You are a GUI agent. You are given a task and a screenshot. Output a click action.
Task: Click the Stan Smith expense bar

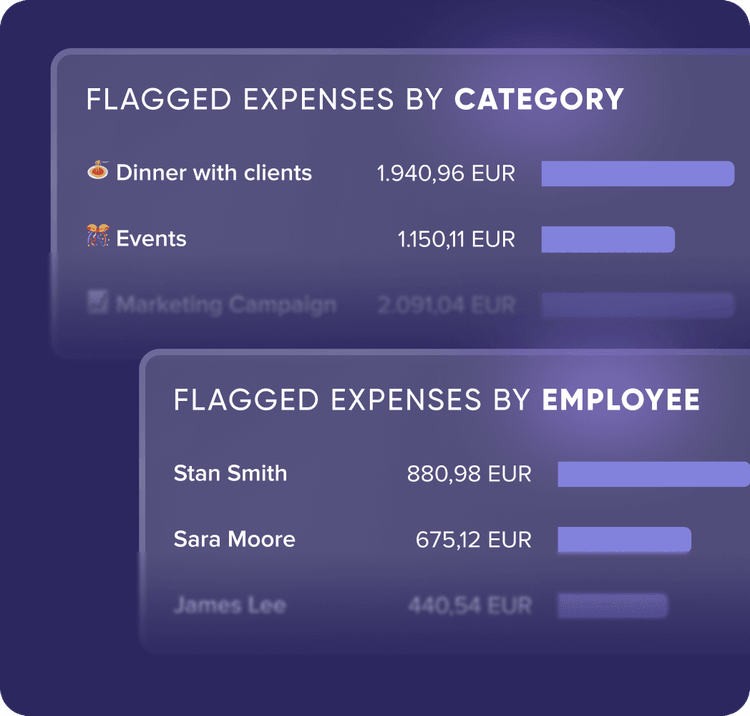653,474
